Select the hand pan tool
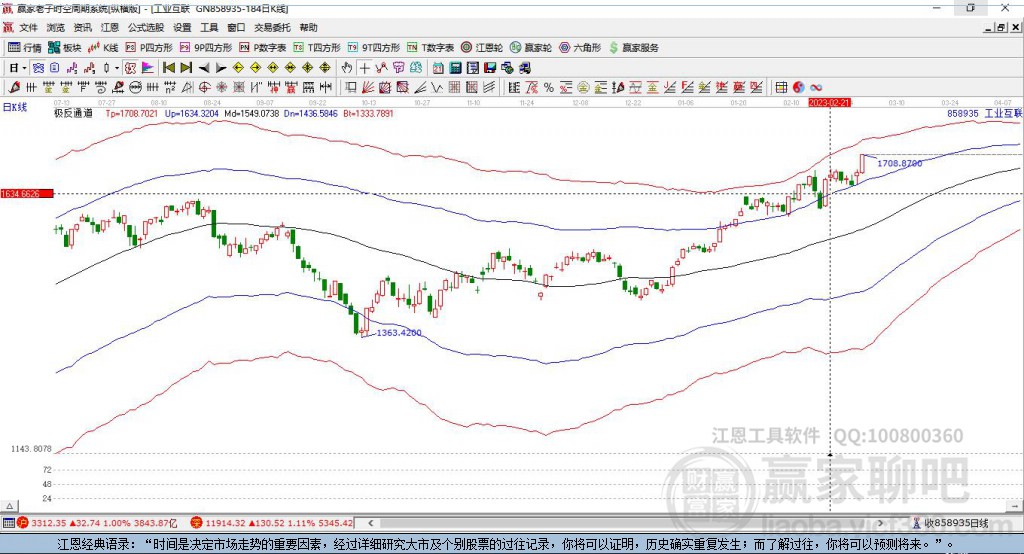This screenshot has height=554, width=1024. click(x=347, y=68)
